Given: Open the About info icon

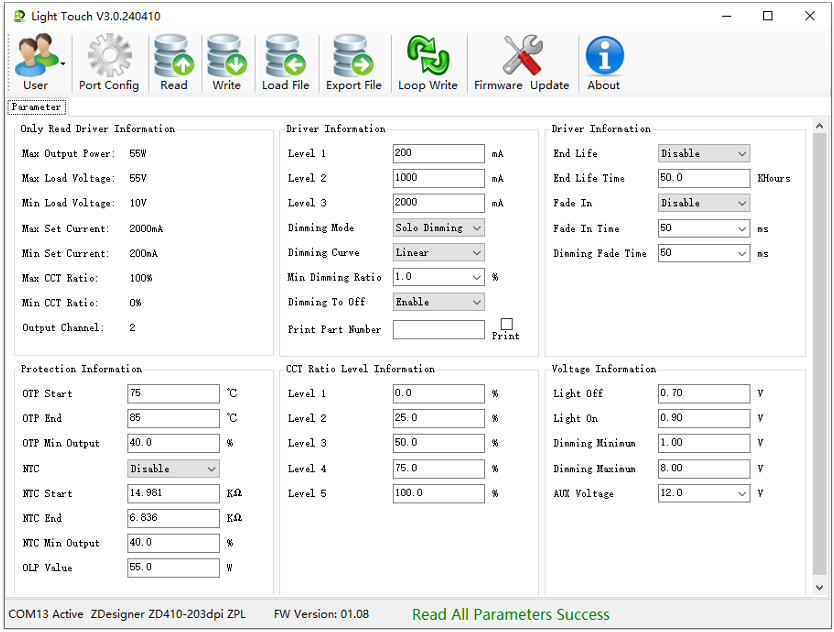Looking at the screenshot, I should (604, 56).
